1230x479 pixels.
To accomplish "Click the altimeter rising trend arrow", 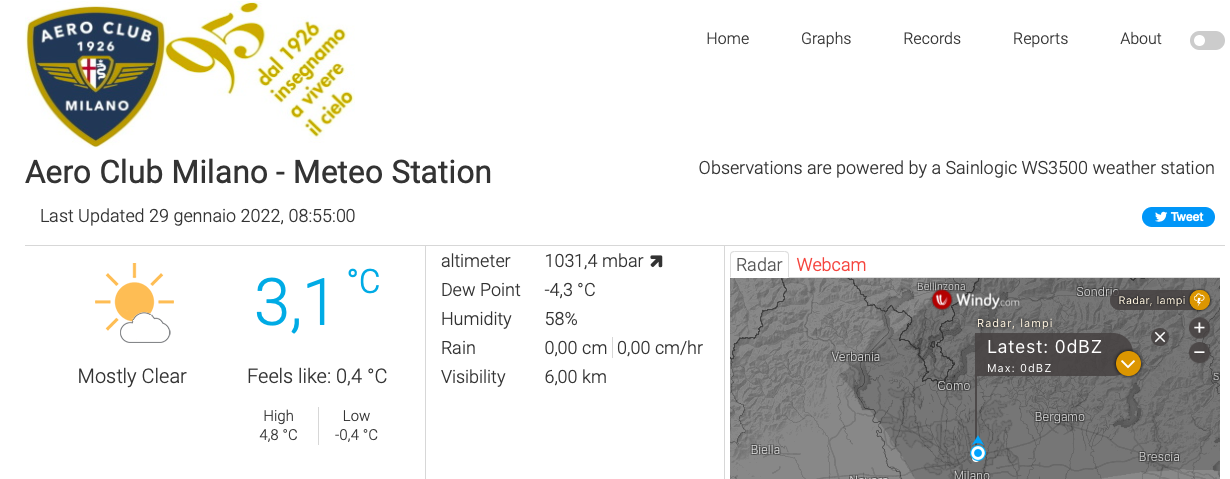I will 656,262.
